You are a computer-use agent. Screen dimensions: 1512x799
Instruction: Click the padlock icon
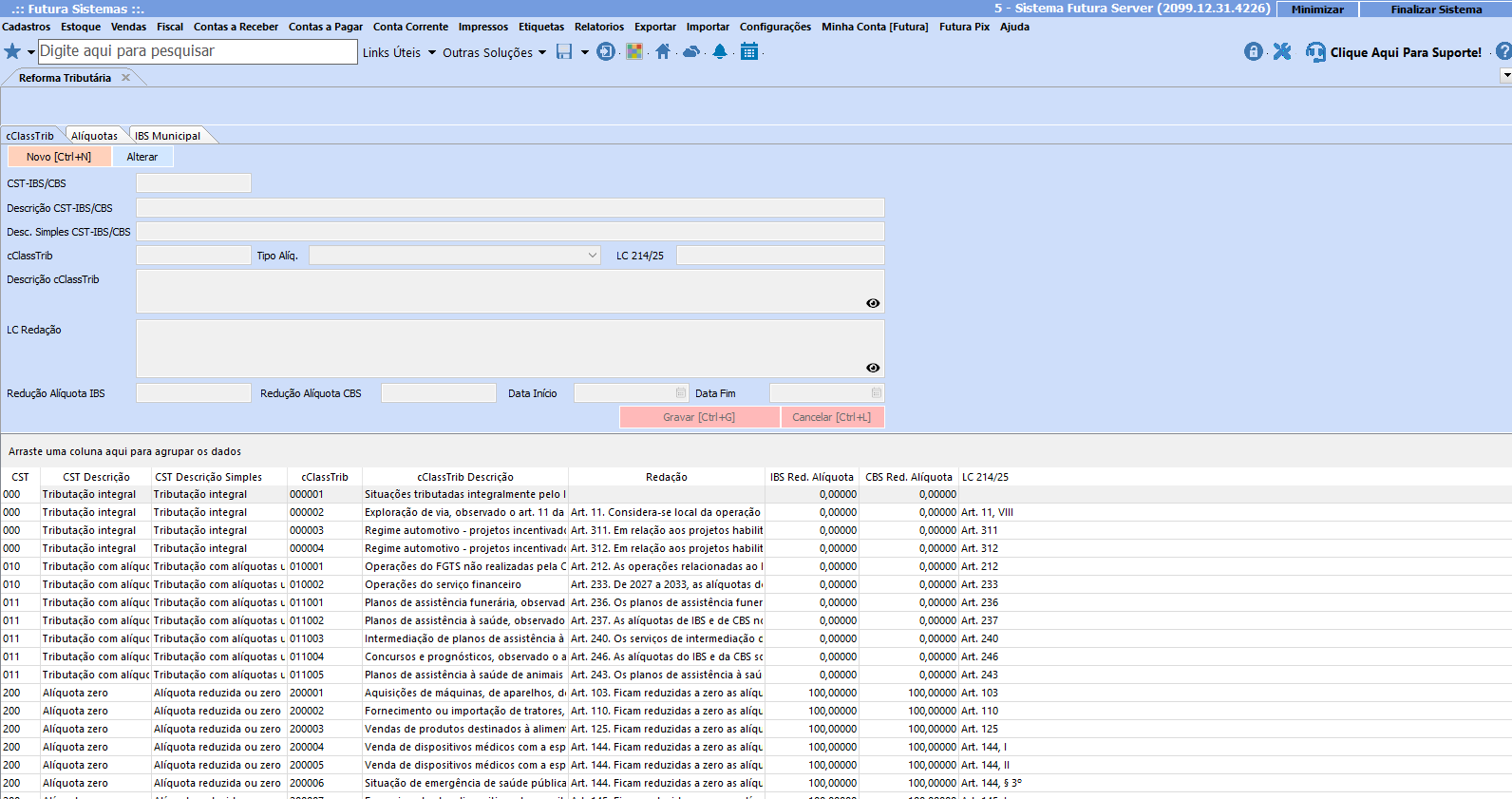tap(1254, 51)
